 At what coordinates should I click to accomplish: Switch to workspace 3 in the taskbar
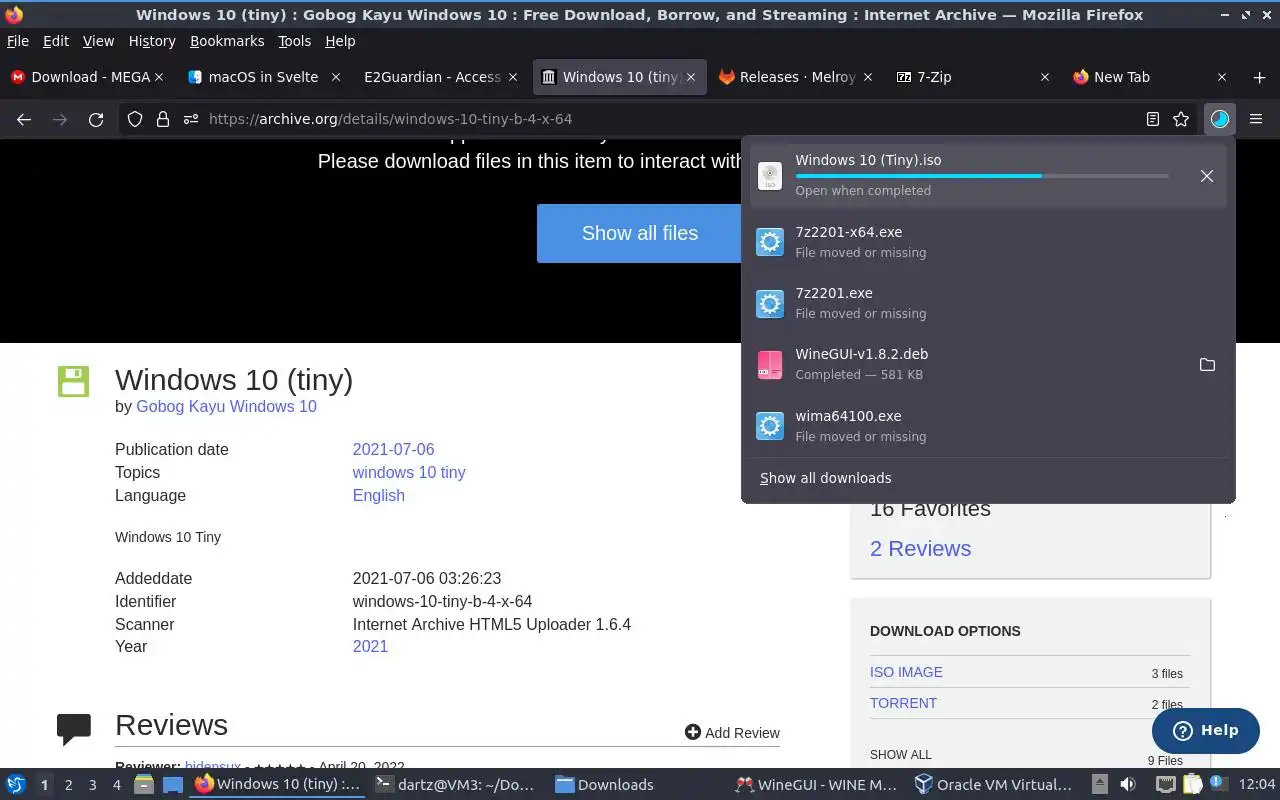coord(92,785)
